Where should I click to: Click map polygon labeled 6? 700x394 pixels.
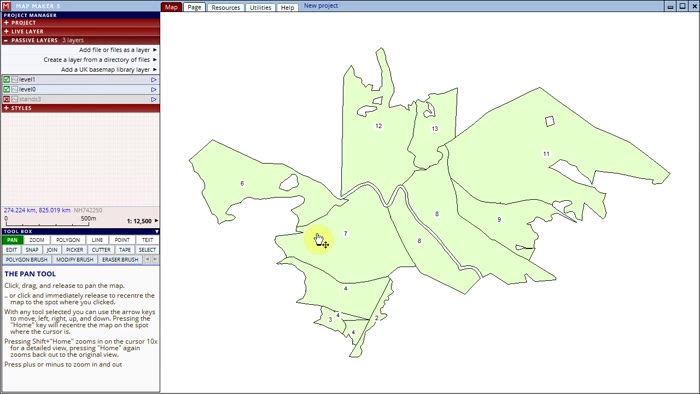242,183
